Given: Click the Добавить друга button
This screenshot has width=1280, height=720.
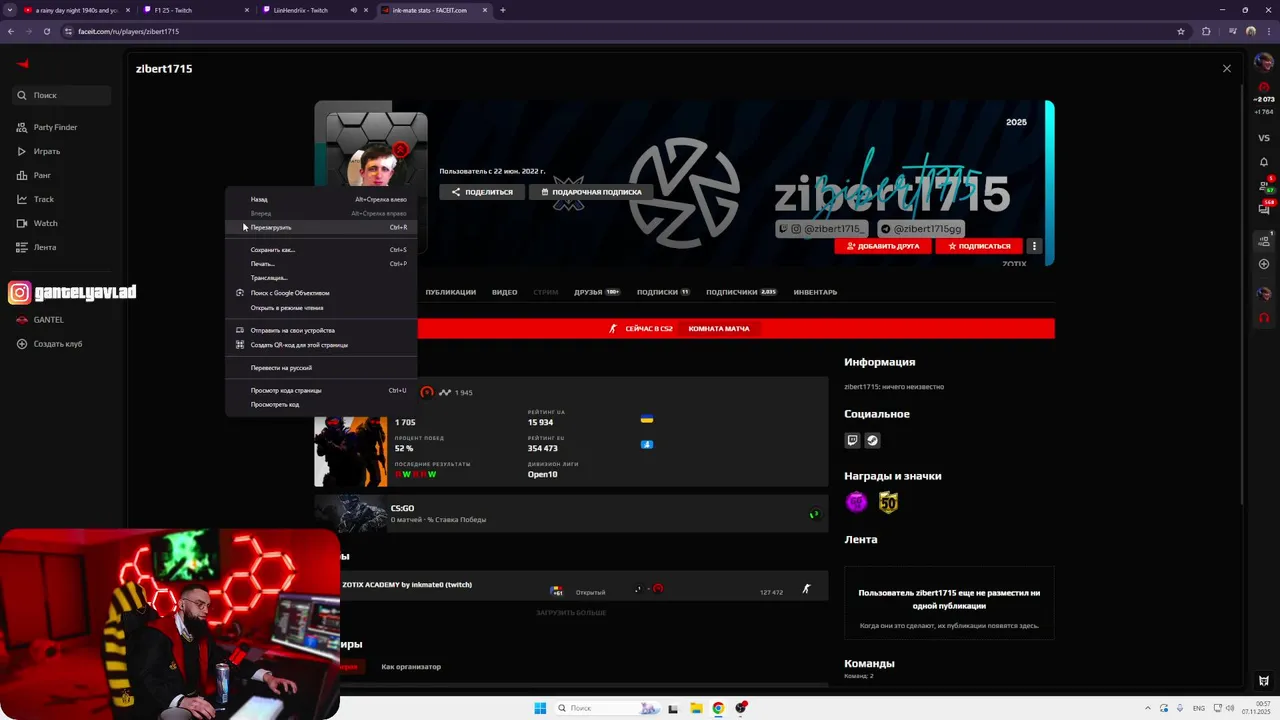Looking at the screenshot, I should click(x=883, y=246).
